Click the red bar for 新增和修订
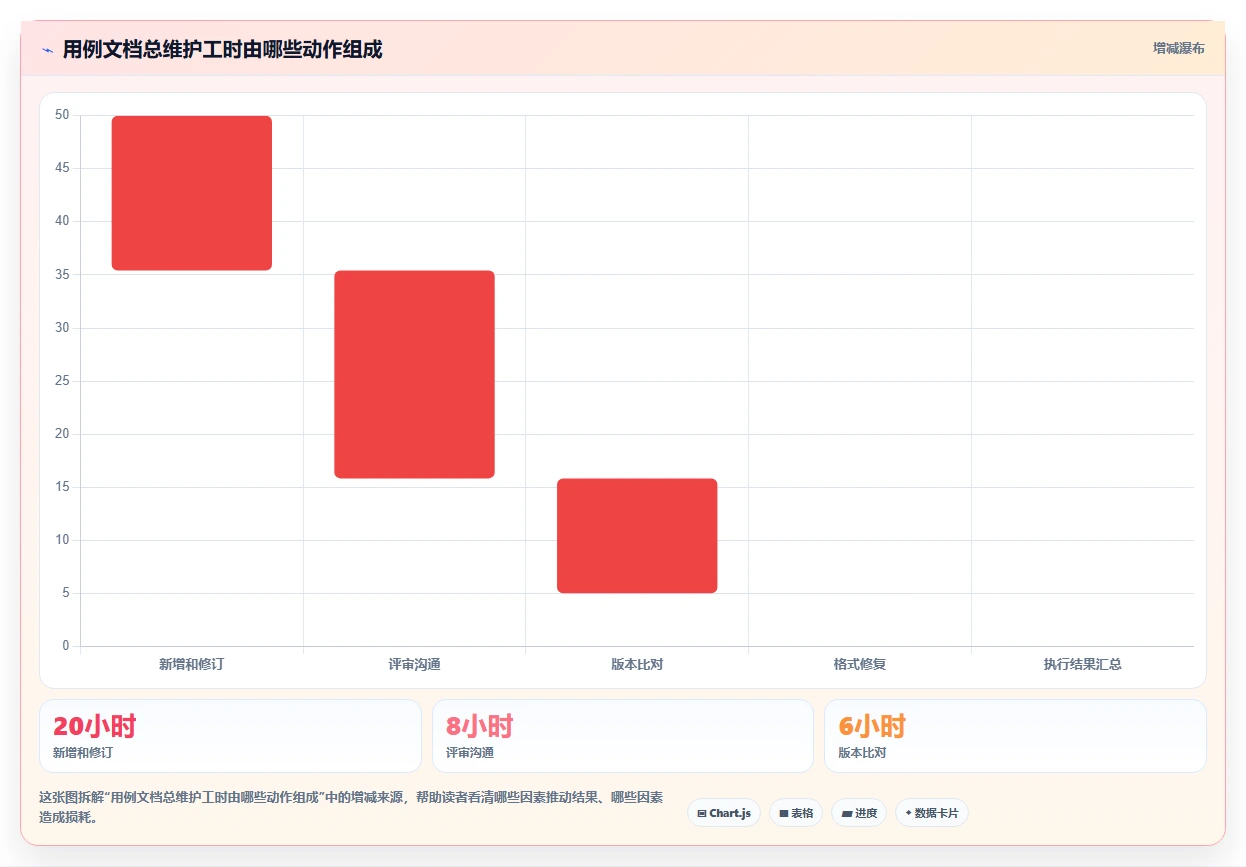 (x=192, y=193)
